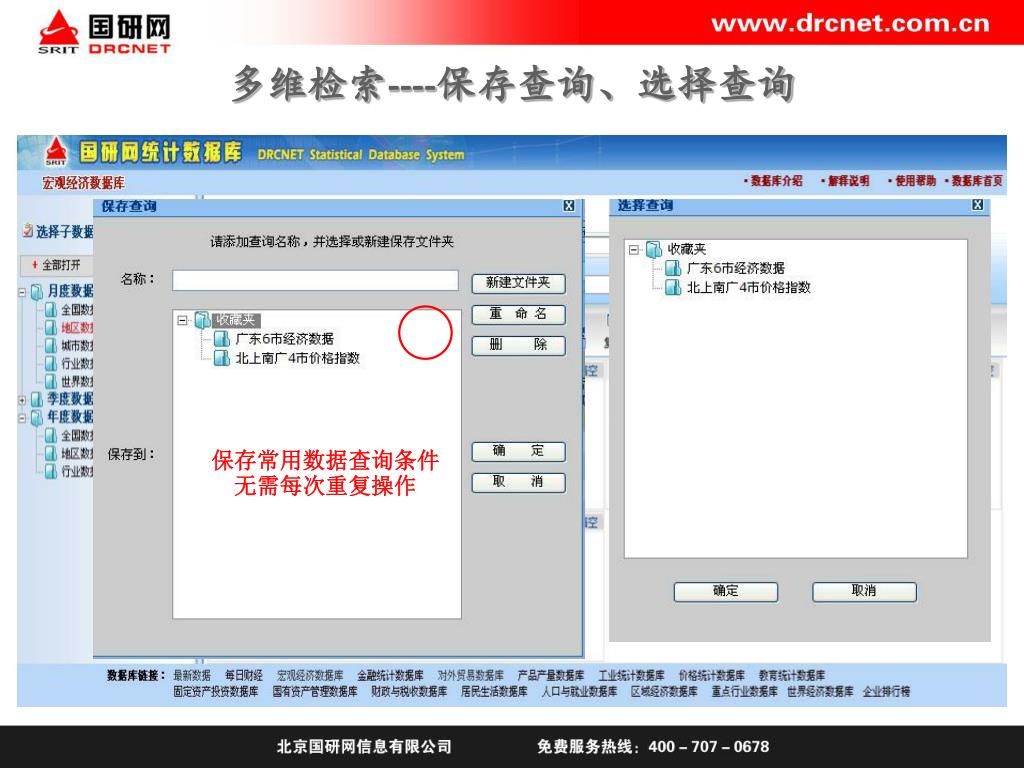Open the 企业排行榜 link
Image resolution: width=1024 pixels, height=768 pixels.
click(x=887, y=692)
